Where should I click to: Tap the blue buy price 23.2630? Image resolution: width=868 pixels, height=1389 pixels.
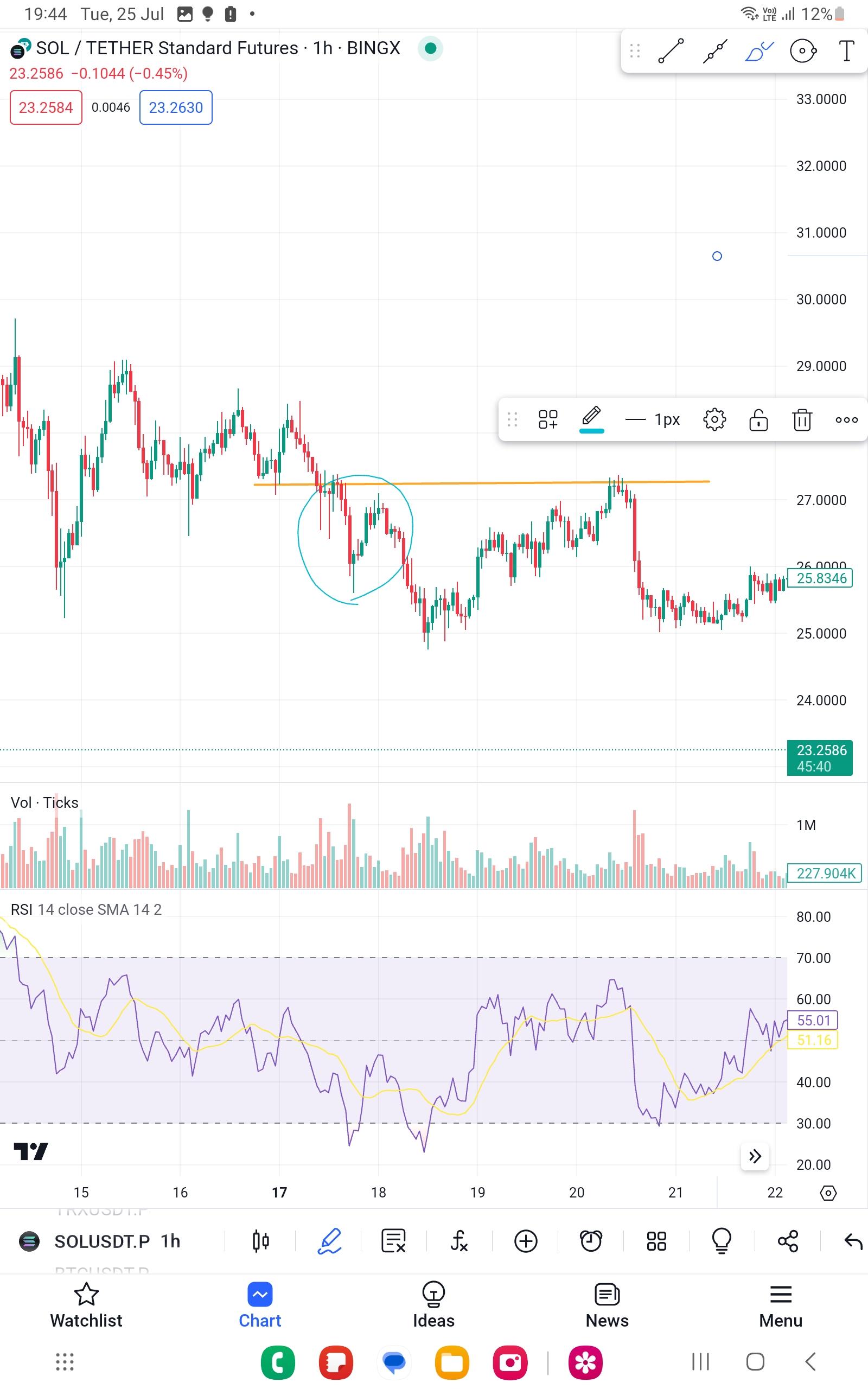(176, 107)
